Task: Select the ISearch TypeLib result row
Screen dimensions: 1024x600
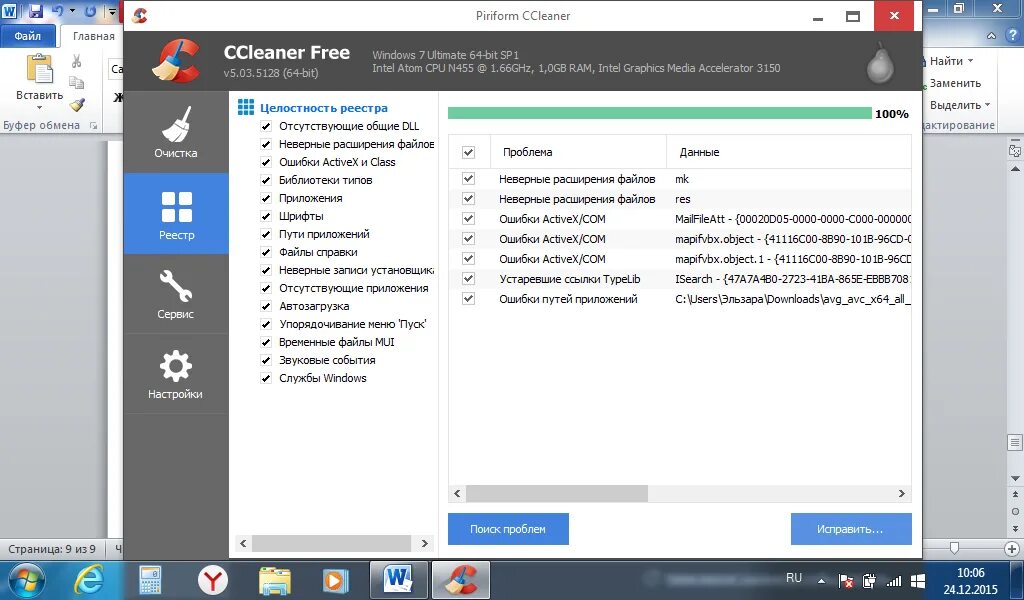Action: pyautogui.click(x=679, y=279)
